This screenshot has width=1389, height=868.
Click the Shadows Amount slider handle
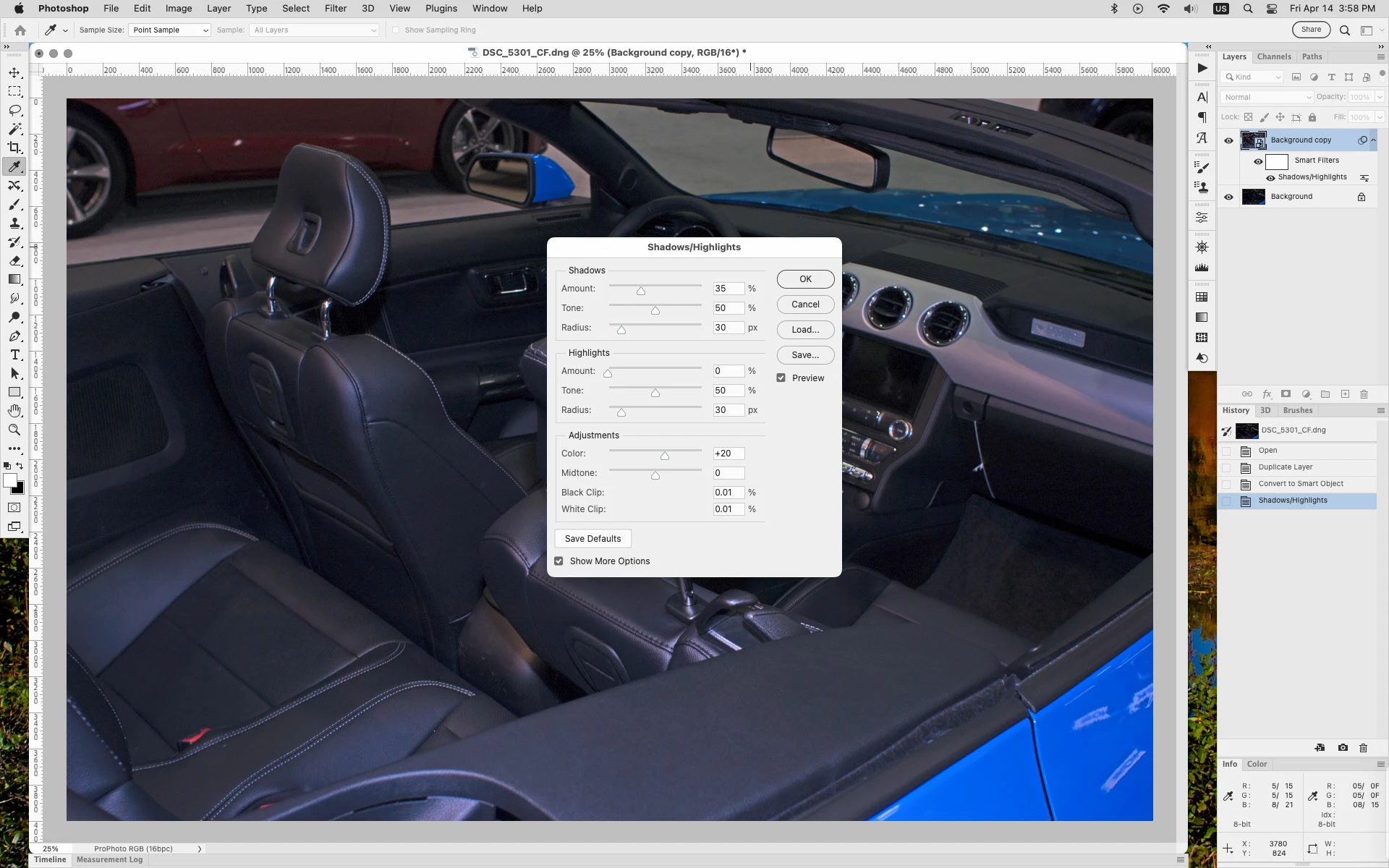[641, 291]
